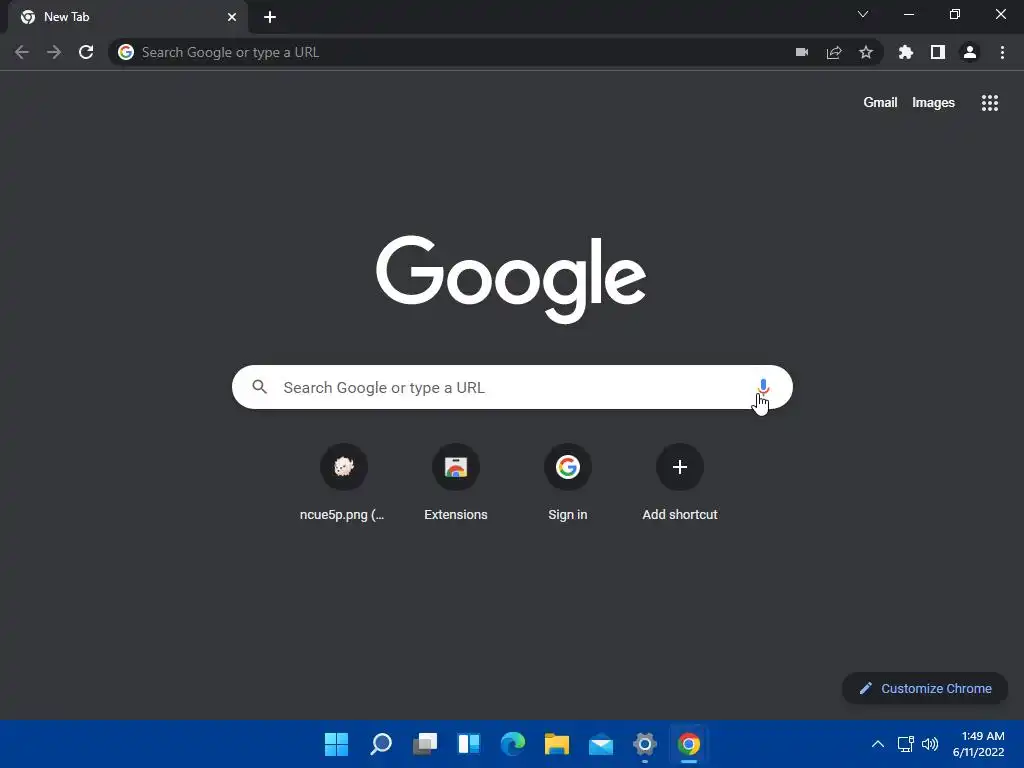Select the New Tab tab
This screenshot has height=768, width=1024.
(x=127, y=17)
